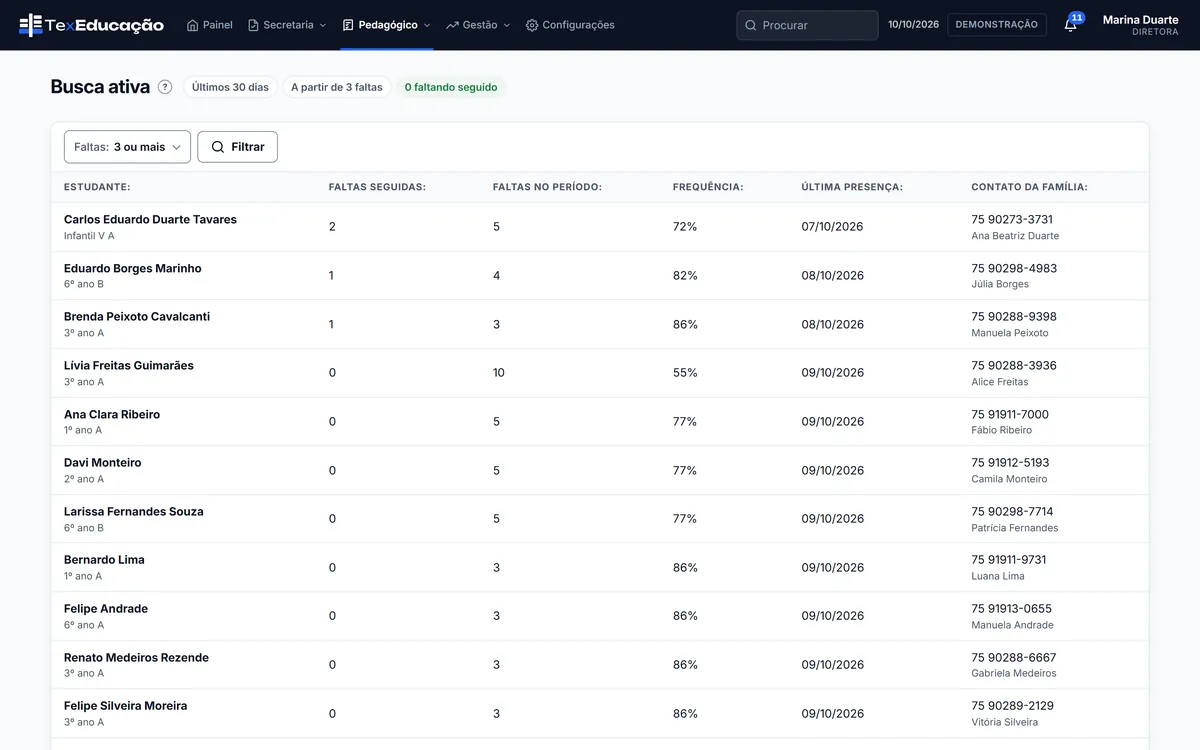Viewport: 1200px width, 750px height.
Task: Click student Davi Monteiro
Action: pos(103,463)
